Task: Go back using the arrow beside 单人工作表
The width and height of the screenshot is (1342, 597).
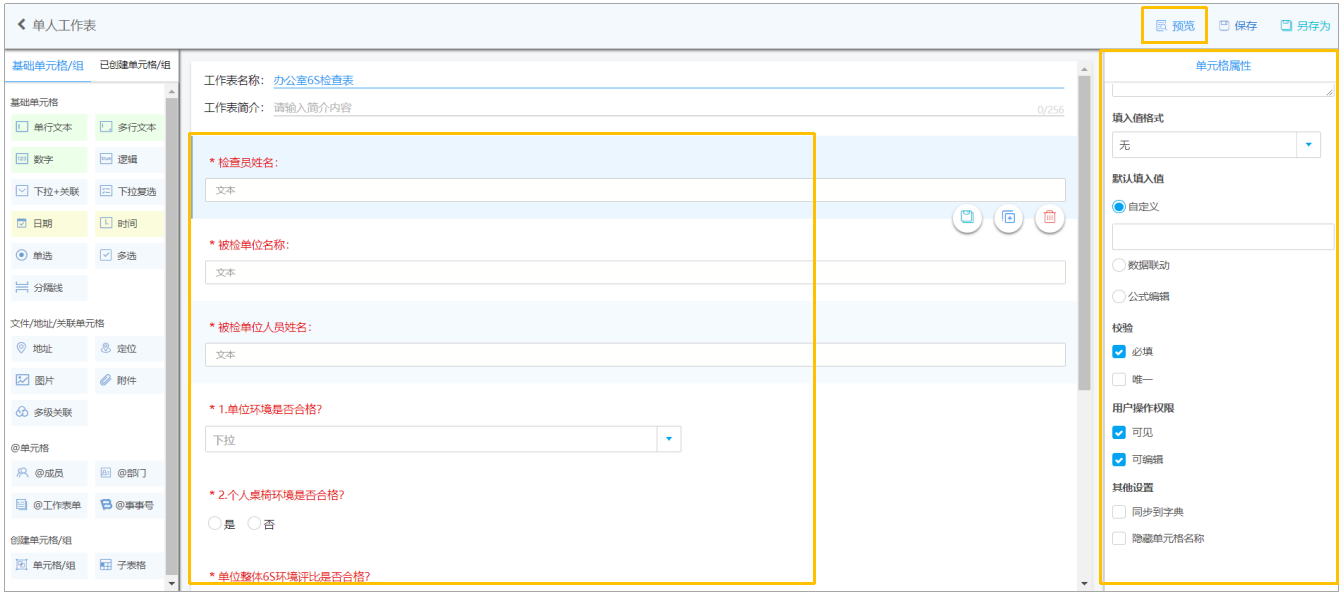Action: 21,25
